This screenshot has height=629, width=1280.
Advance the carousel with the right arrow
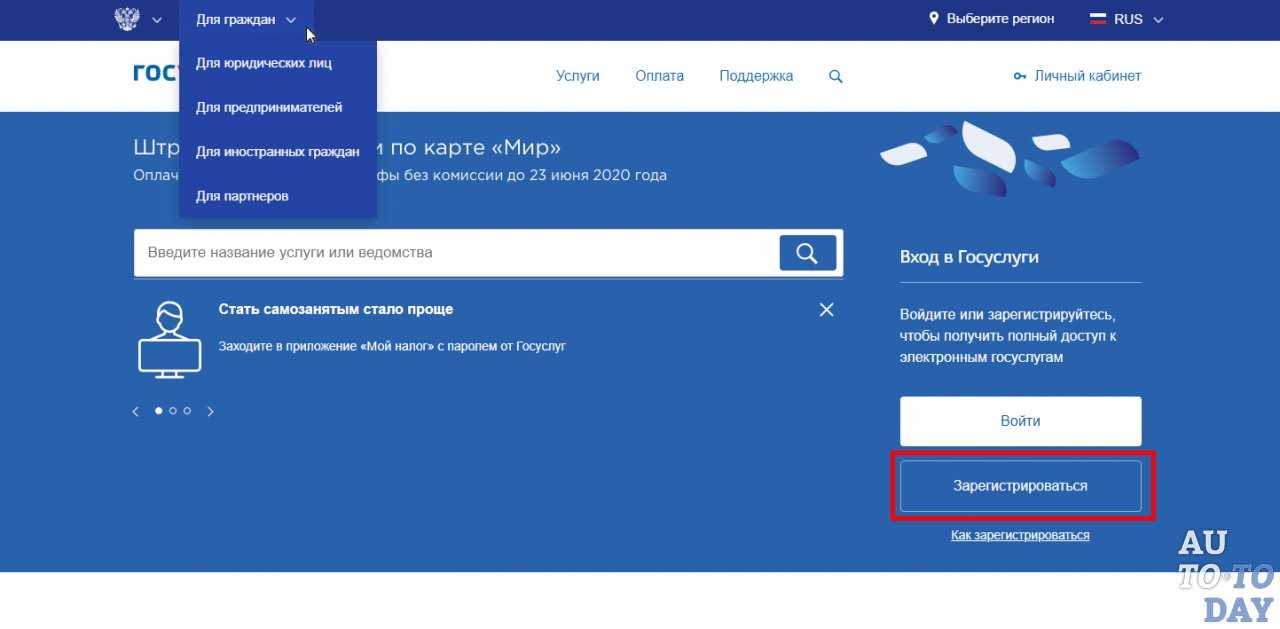[210, 410]
